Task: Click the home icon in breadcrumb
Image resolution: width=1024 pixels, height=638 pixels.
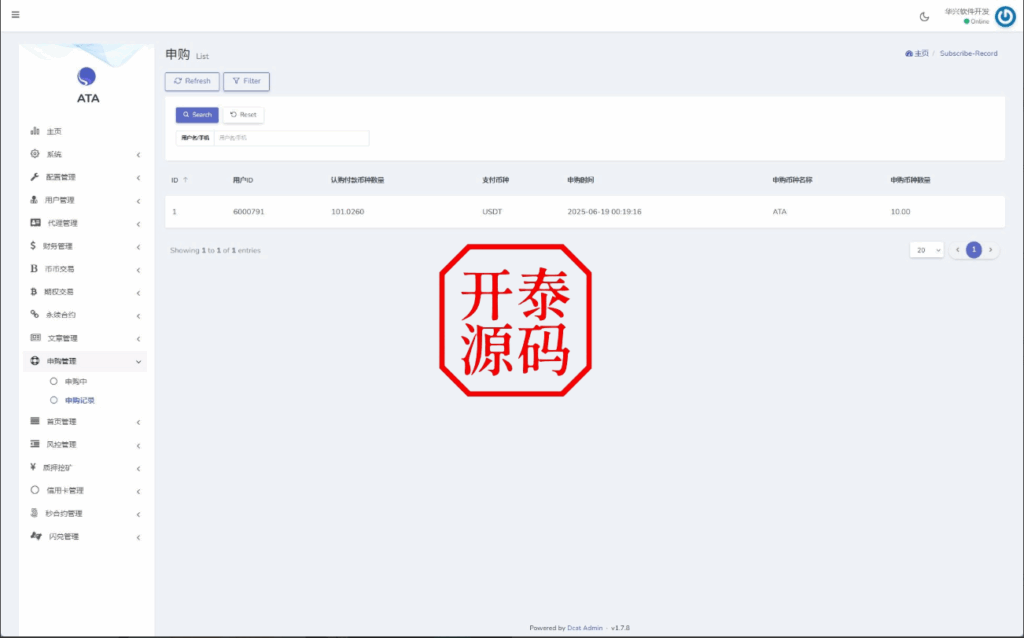Action: click(x=908, y=54)
